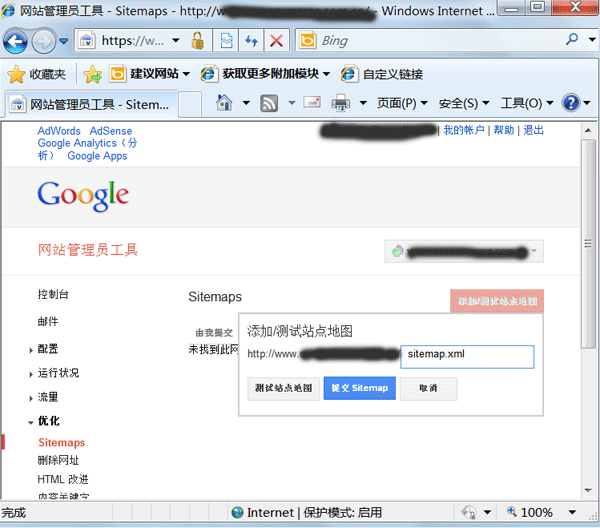
Task: Click the RSS feeds icon
Action: [x=269, y=103]
